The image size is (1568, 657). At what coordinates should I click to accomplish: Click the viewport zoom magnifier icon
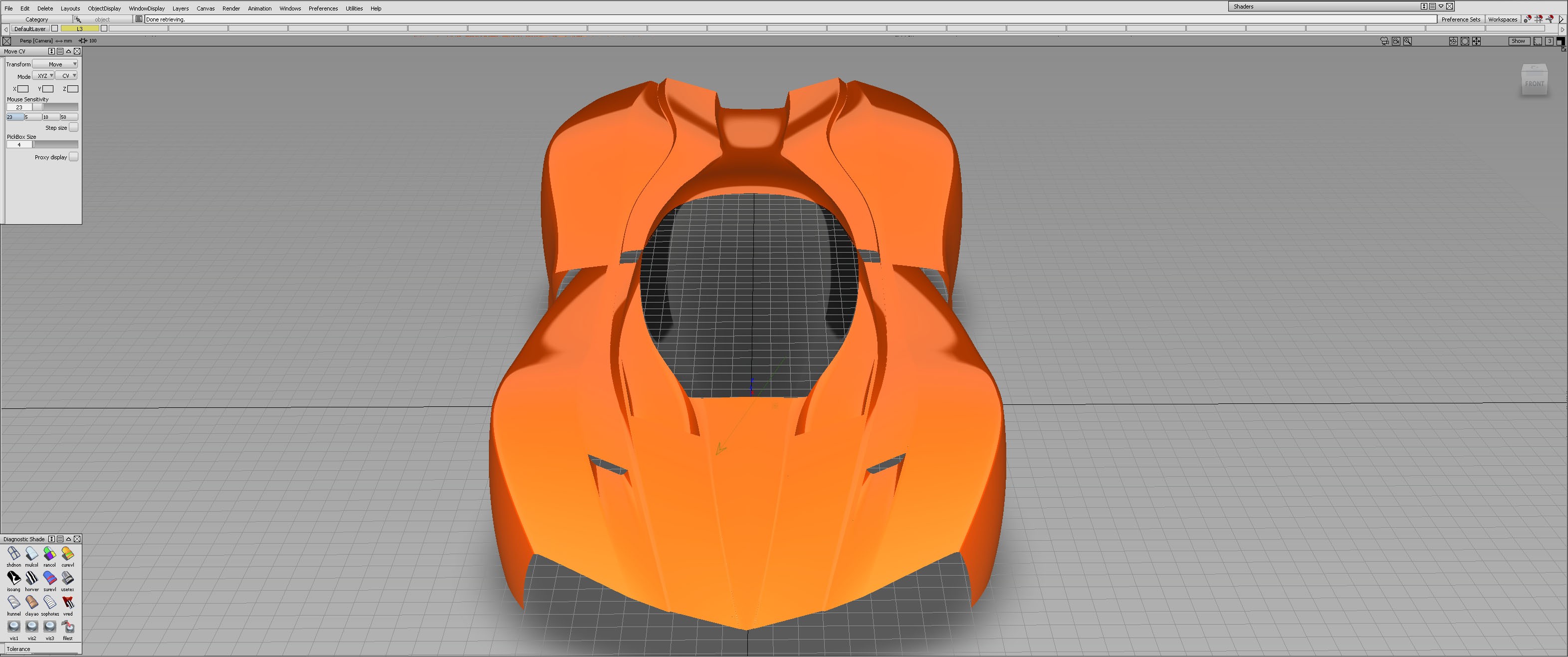[1407, 41]
